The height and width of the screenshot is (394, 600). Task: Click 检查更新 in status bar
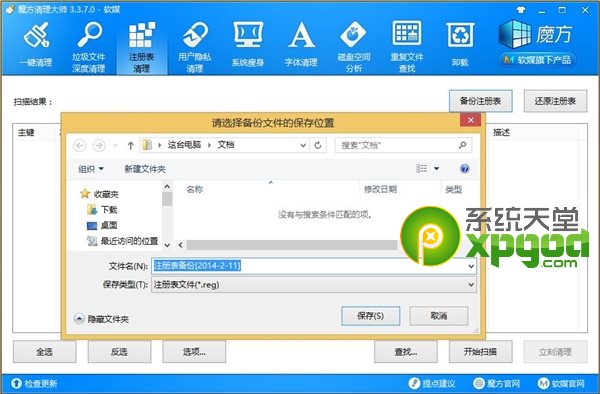(x=34, y=383)
